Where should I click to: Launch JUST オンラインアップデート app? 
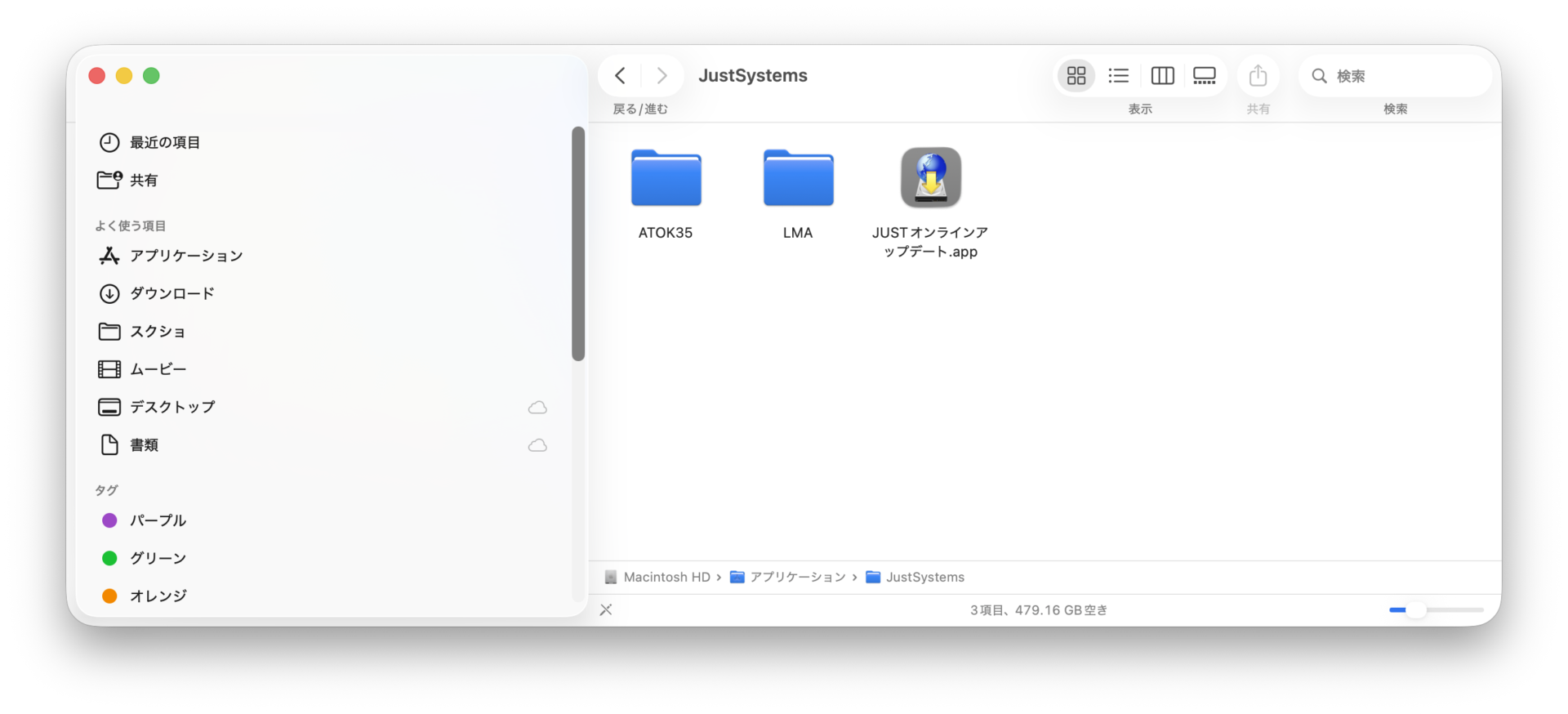[x=930, y=179]
